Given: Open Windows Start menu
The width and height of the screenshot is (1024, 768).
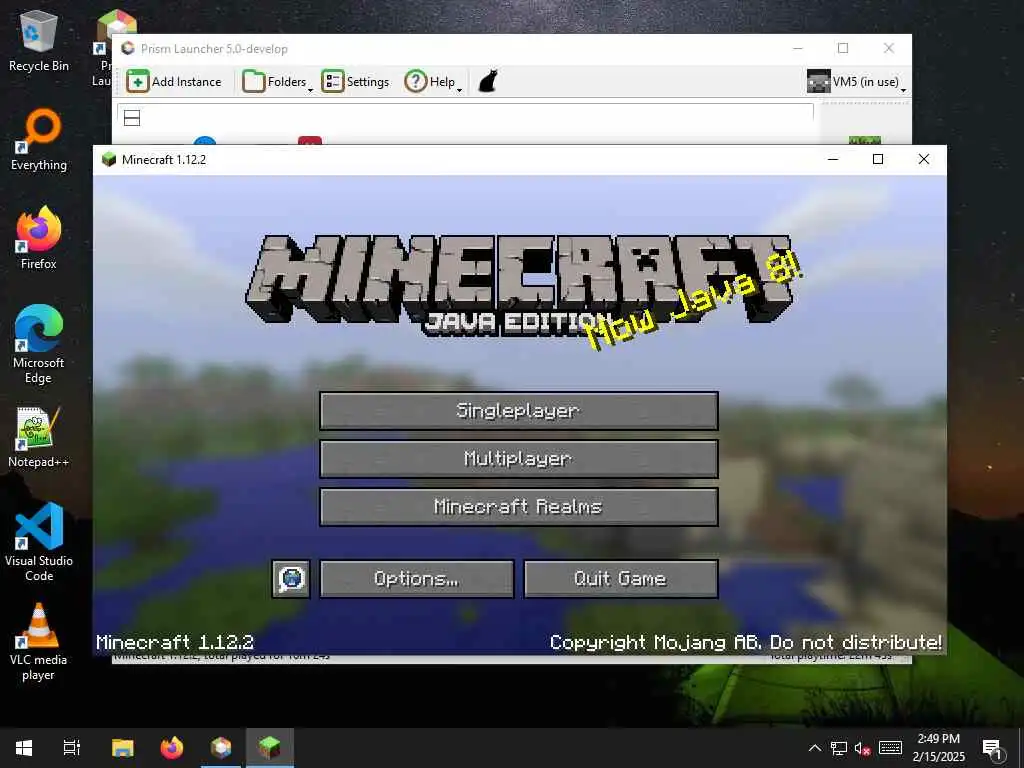Looking at the screenshot, I should [x=24, y=748].
